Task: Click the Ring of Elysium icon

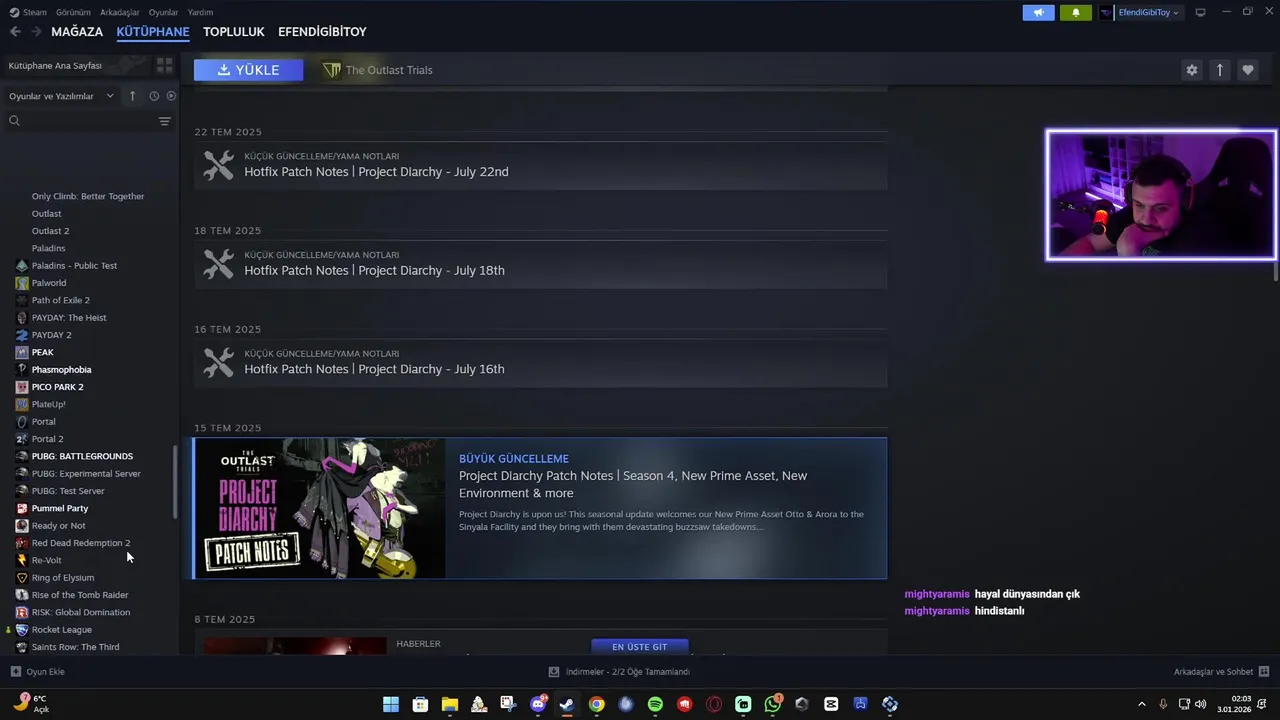Action: (22, 578)
